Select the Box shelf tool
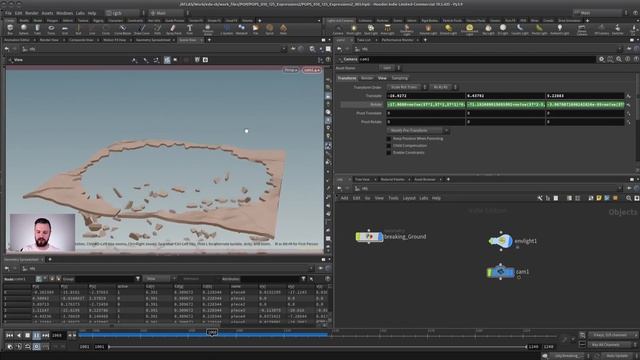This screenshot has width=640, height=360. tap(10, 29)
